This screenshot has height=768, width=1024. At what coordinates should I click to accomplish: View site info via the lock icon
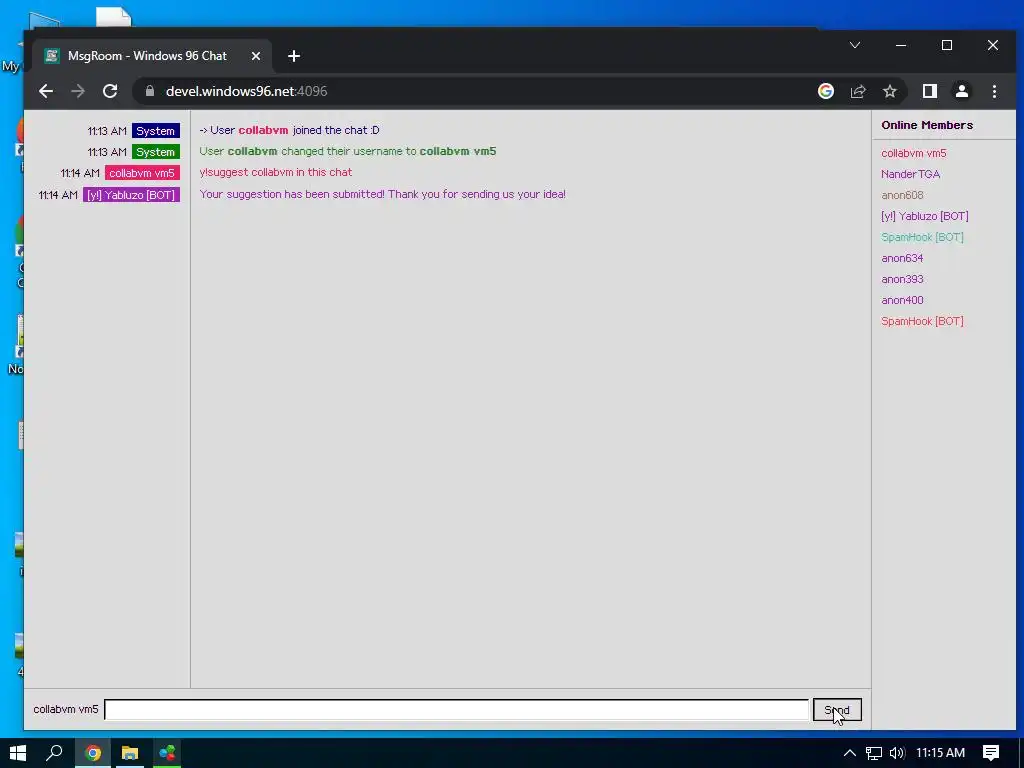(150, 91)
